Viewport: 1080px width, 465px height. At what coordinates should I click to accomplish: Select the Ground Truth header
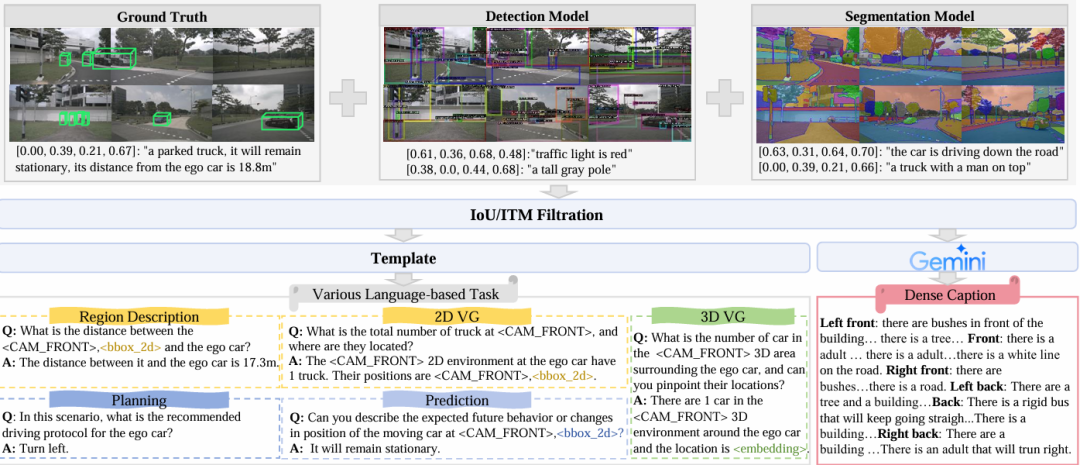[163, 16]
